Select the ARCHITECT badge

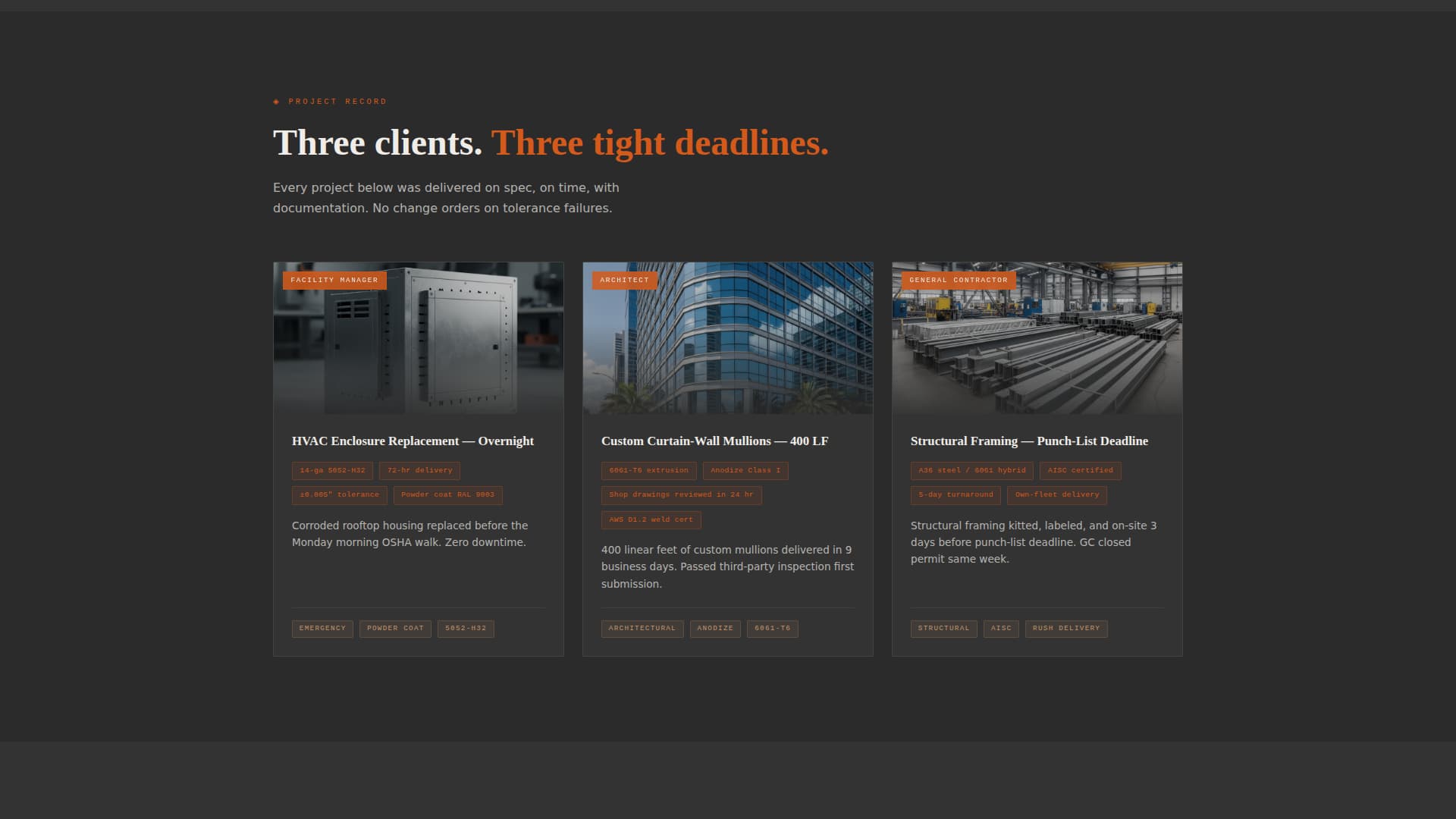(x=624, y=280)
